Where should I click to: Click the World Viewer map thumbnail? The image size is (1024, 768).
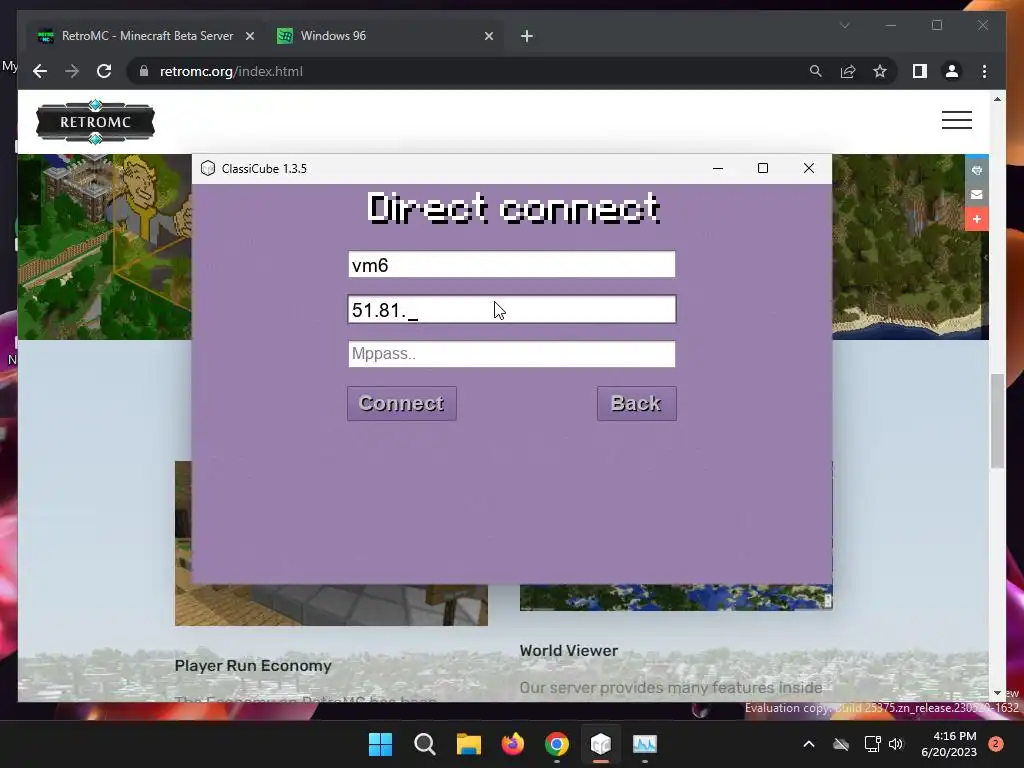coord(676,598)
